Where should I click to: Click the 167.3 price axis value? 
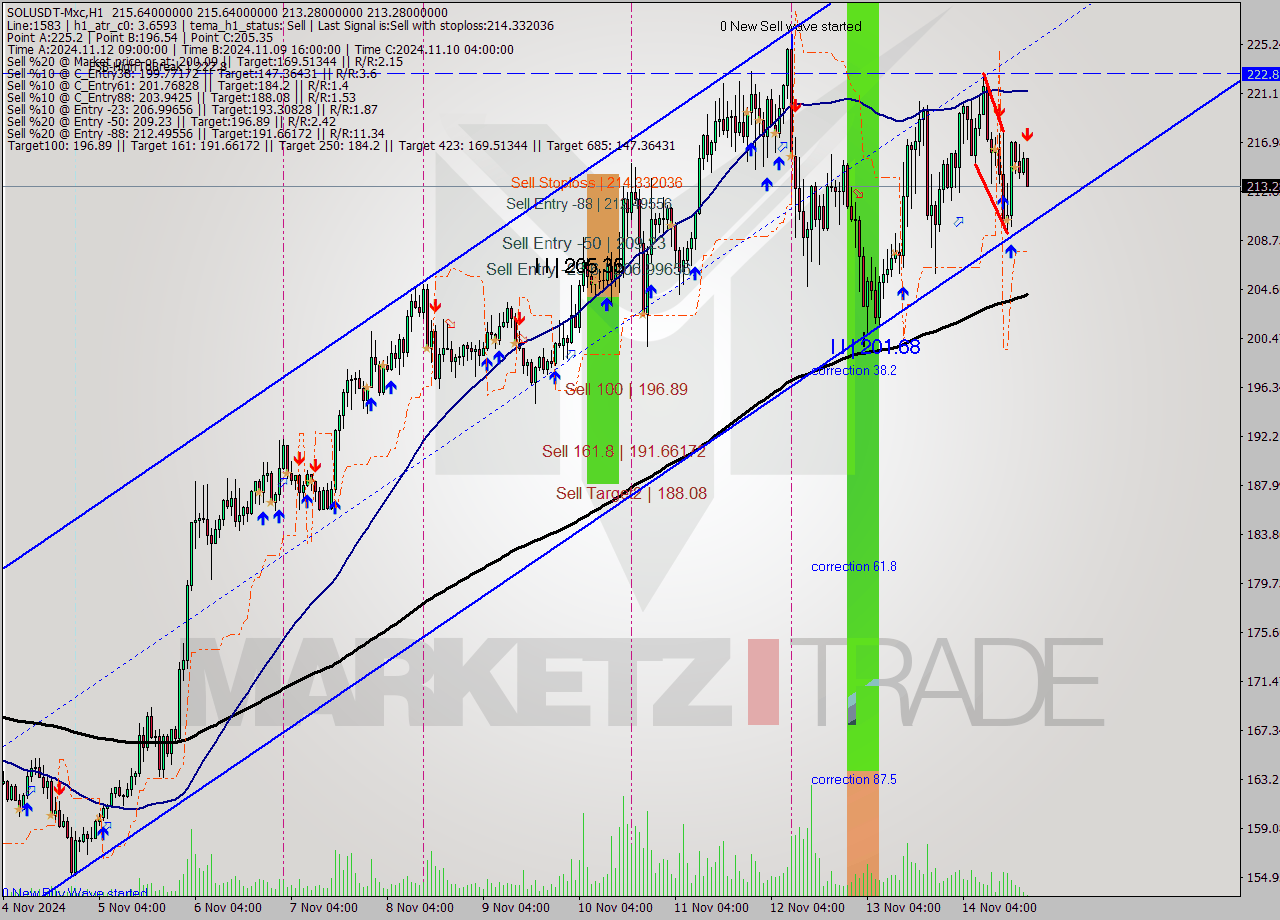pyautogui.click(x=1262, y=730)
